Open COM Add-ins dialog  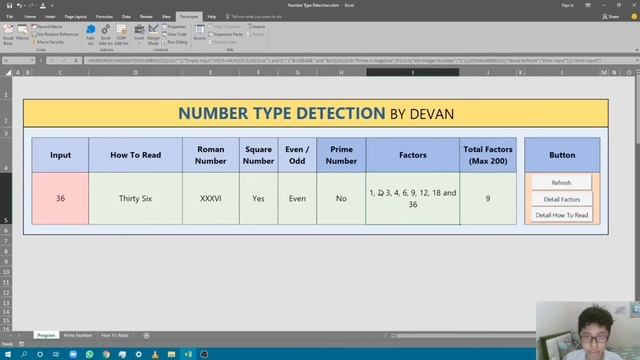121,34
